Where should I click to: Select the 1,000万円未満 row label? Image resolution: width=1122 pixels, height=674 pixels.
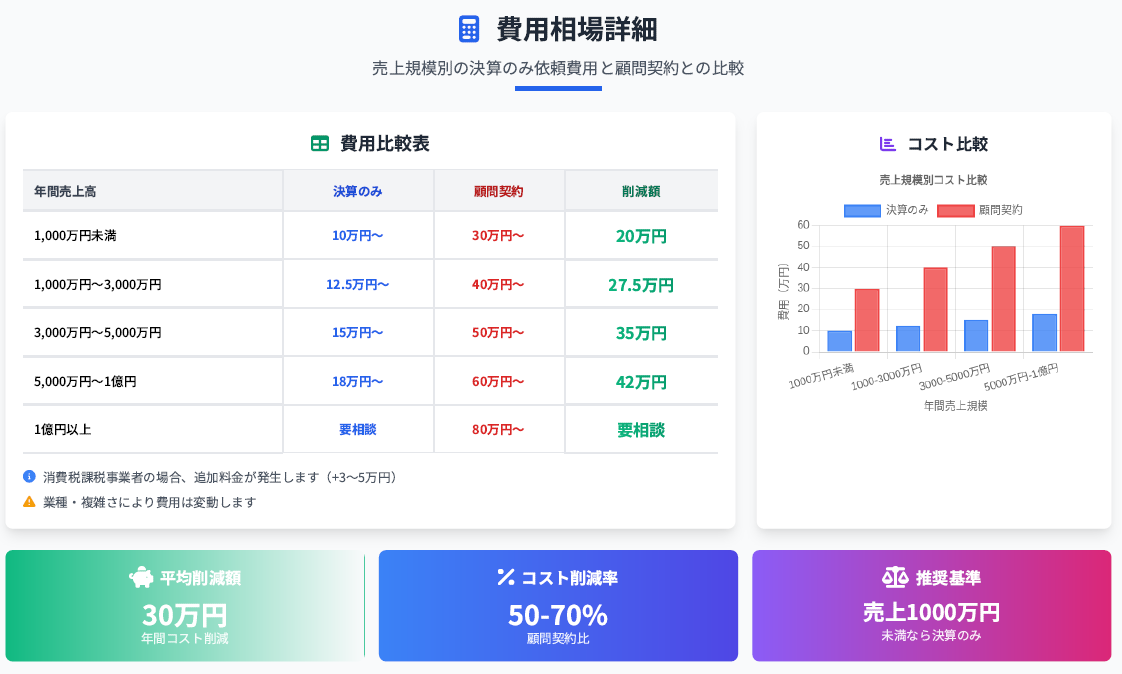pyautogui.click(x=75, y=235)
